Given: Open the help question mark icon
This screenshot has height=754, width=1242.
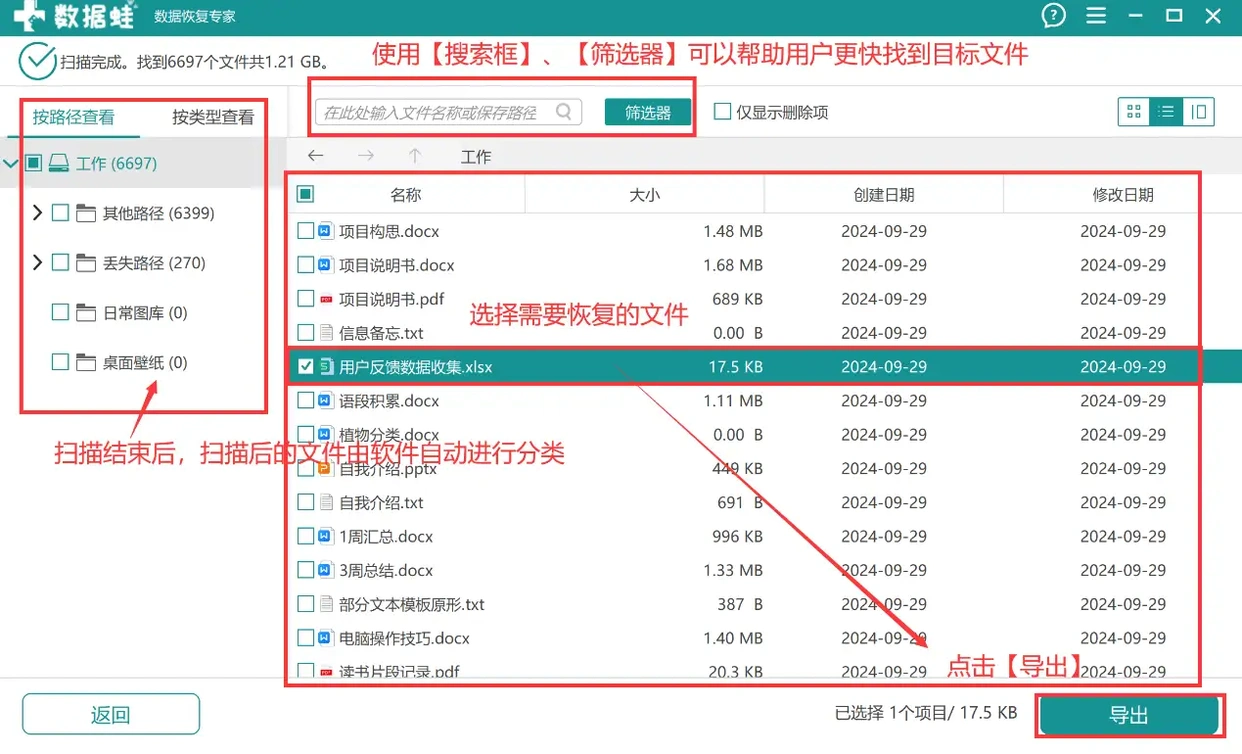Looking at the screenshot, I should (1053, 16).
